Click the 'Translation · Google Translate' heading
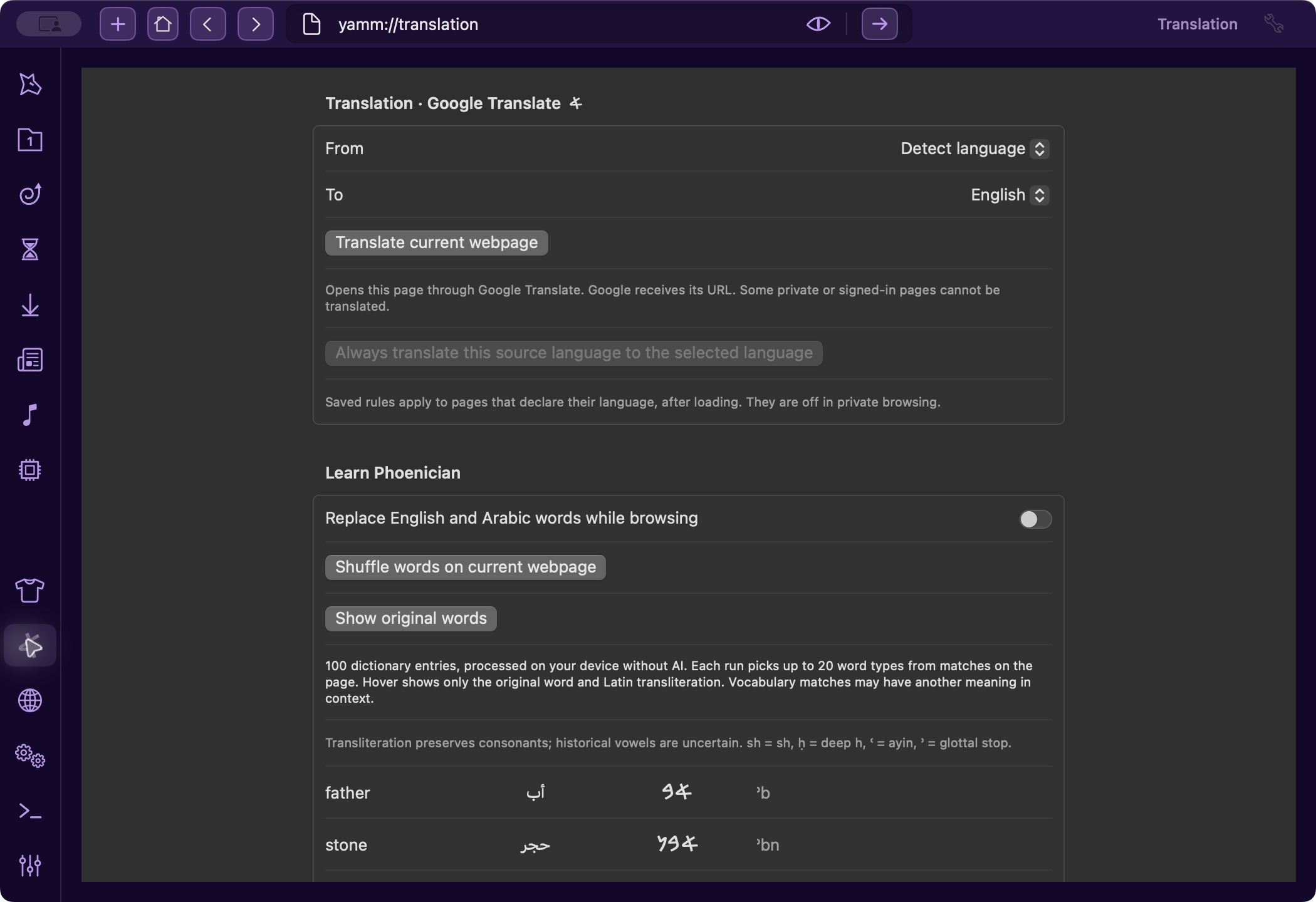The width and height of the screenshot is (1316, 902). click(443, 103)
